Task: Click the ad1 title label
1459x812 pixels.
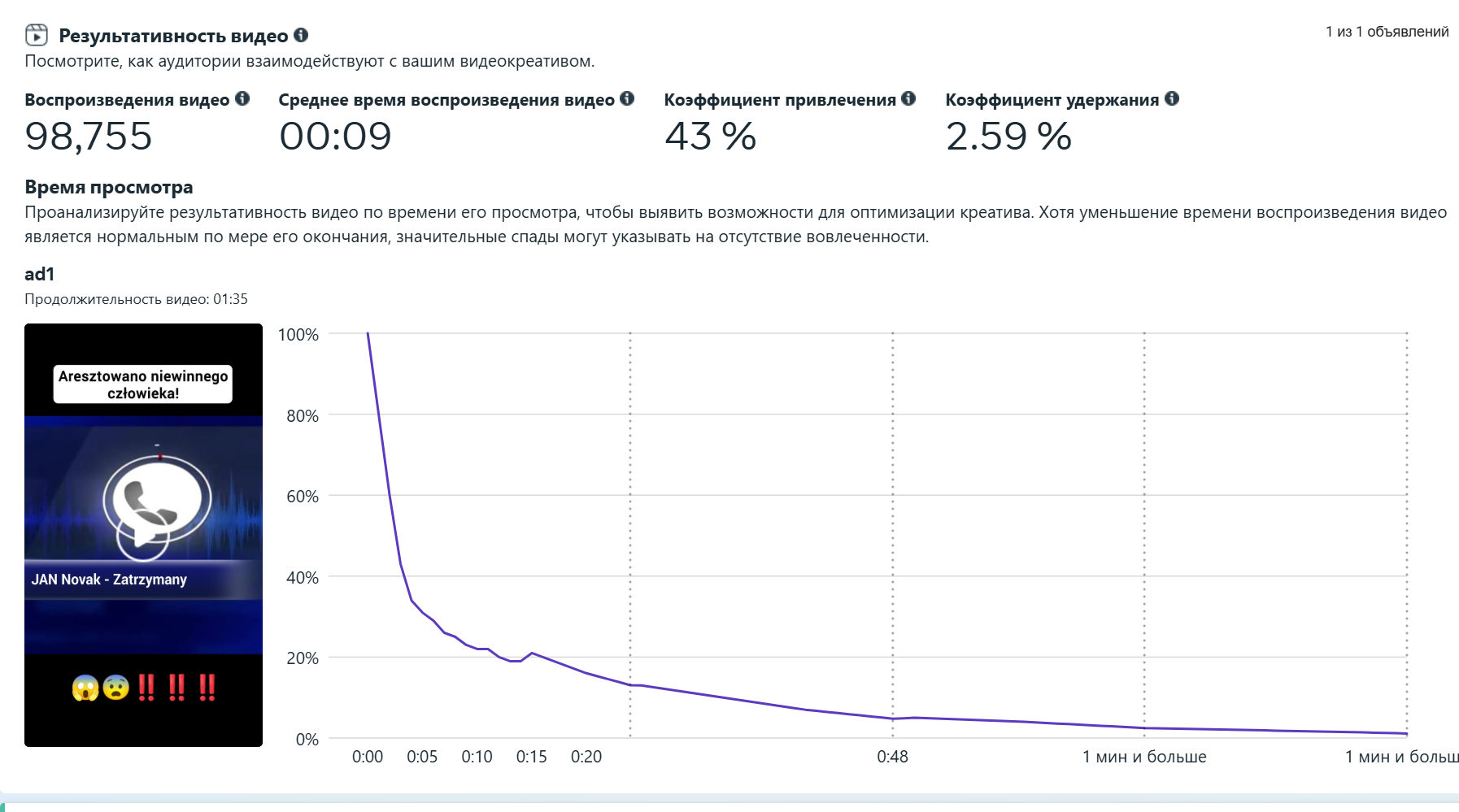Action: pyautogui.click(x=39, y=274)
